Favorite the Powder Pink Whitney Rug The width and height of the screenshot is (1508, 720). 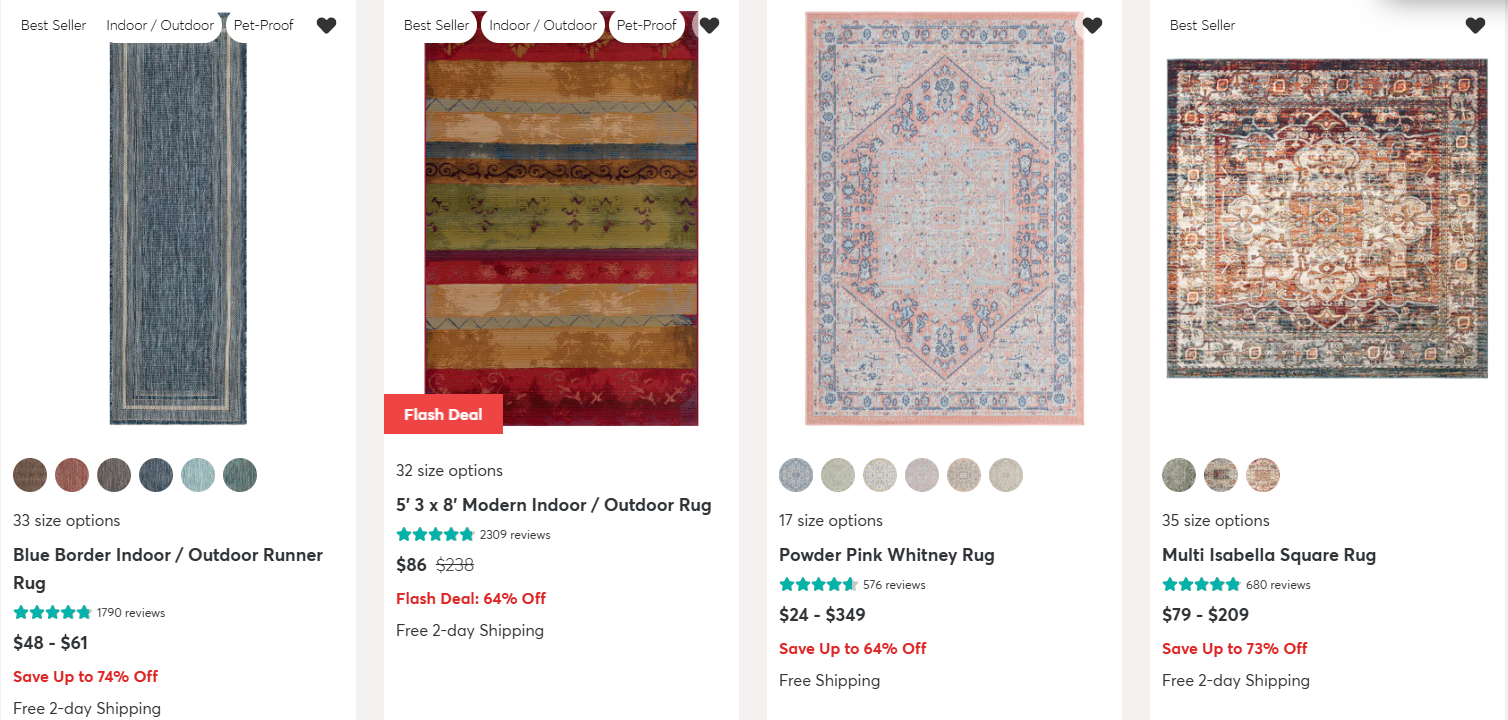click(1092, 25)
